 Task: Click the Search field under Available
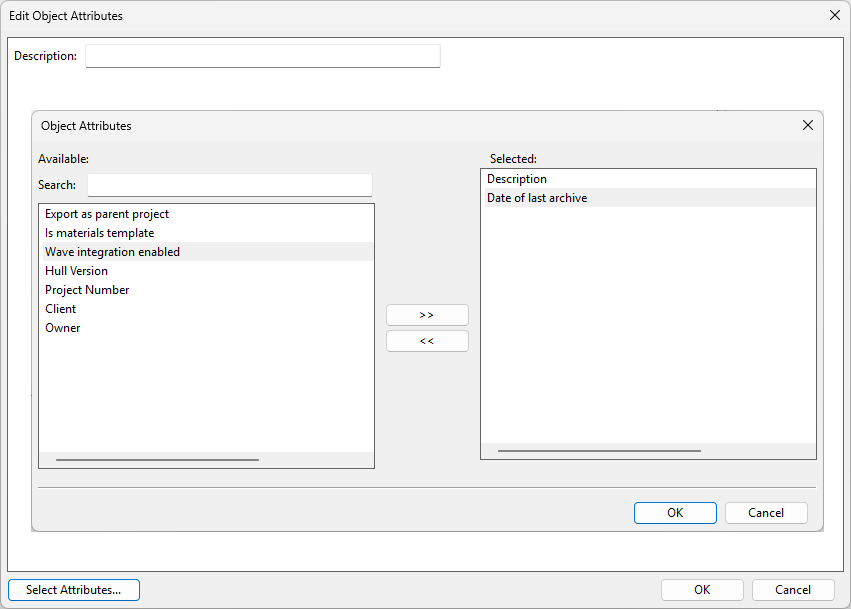[230, 185]
